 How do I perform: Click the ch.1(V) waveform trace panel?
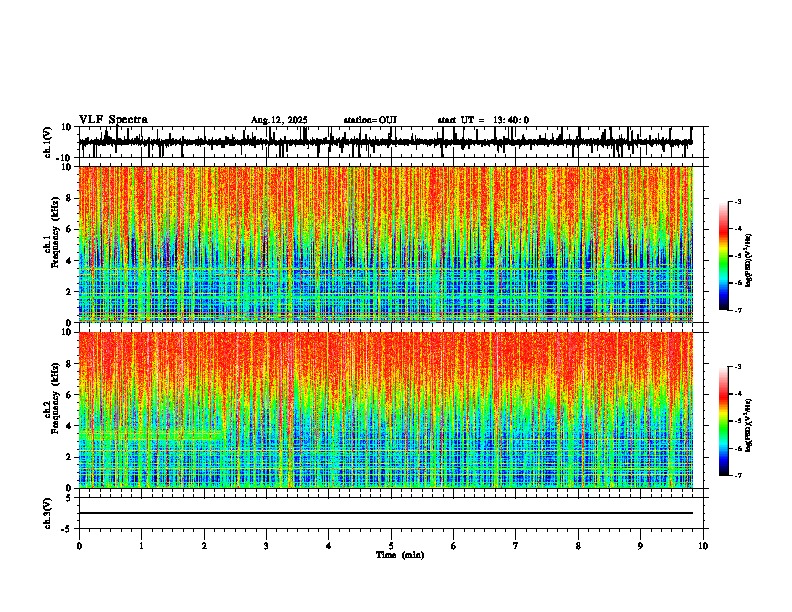tap(391, 142)
